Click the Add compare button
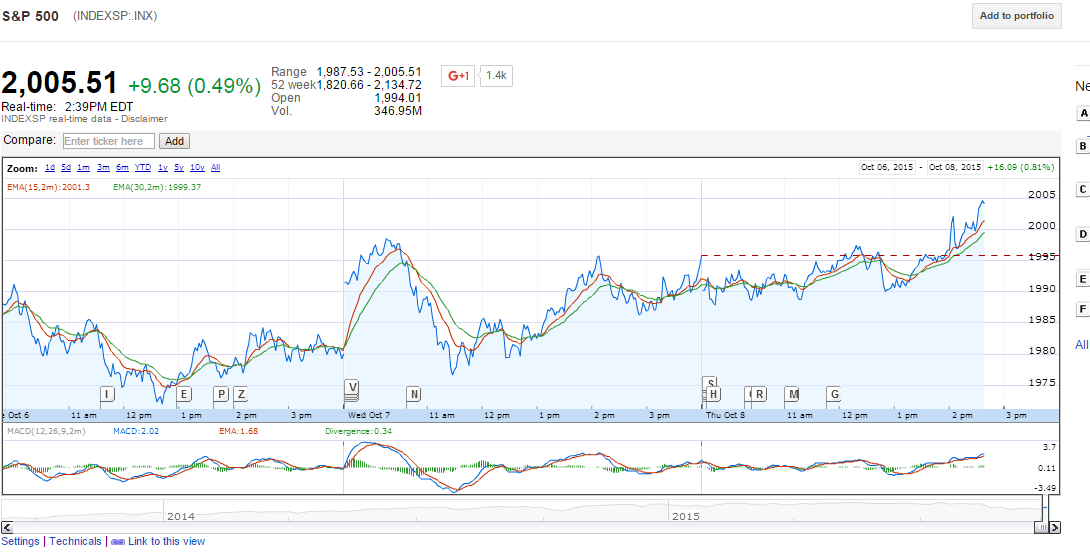Viewport: 1090px width, 556px height. coord(174,142)
